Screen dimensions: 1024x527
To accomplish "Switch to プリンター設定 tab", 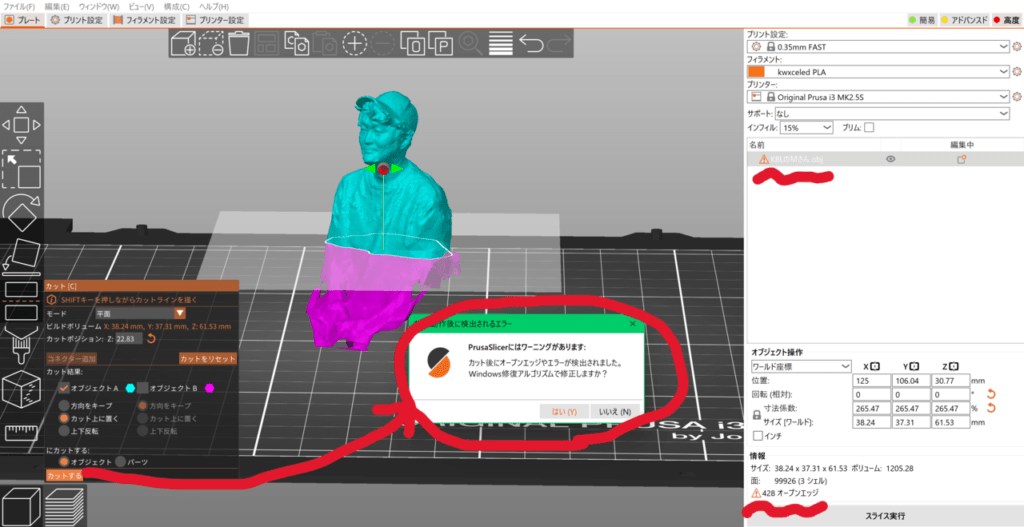I will 216,20.
